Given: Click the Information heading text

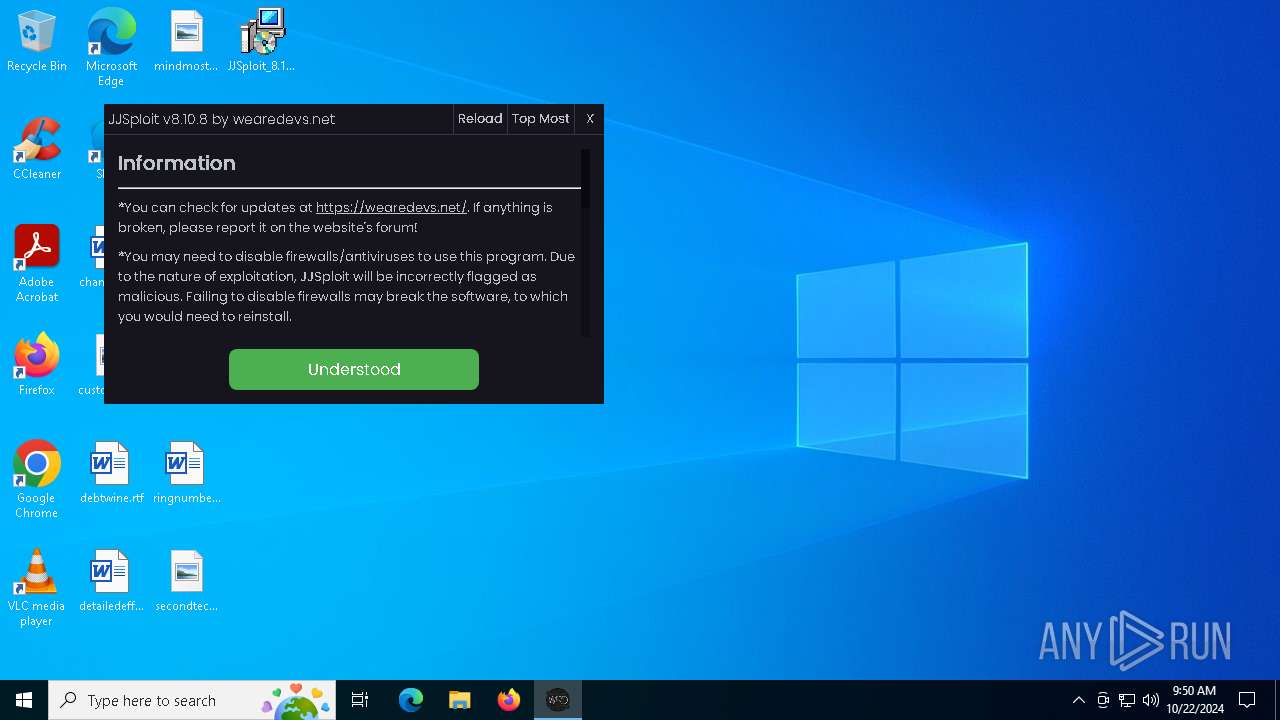Looking at the screenshot, I should click(x=177, y=163).
